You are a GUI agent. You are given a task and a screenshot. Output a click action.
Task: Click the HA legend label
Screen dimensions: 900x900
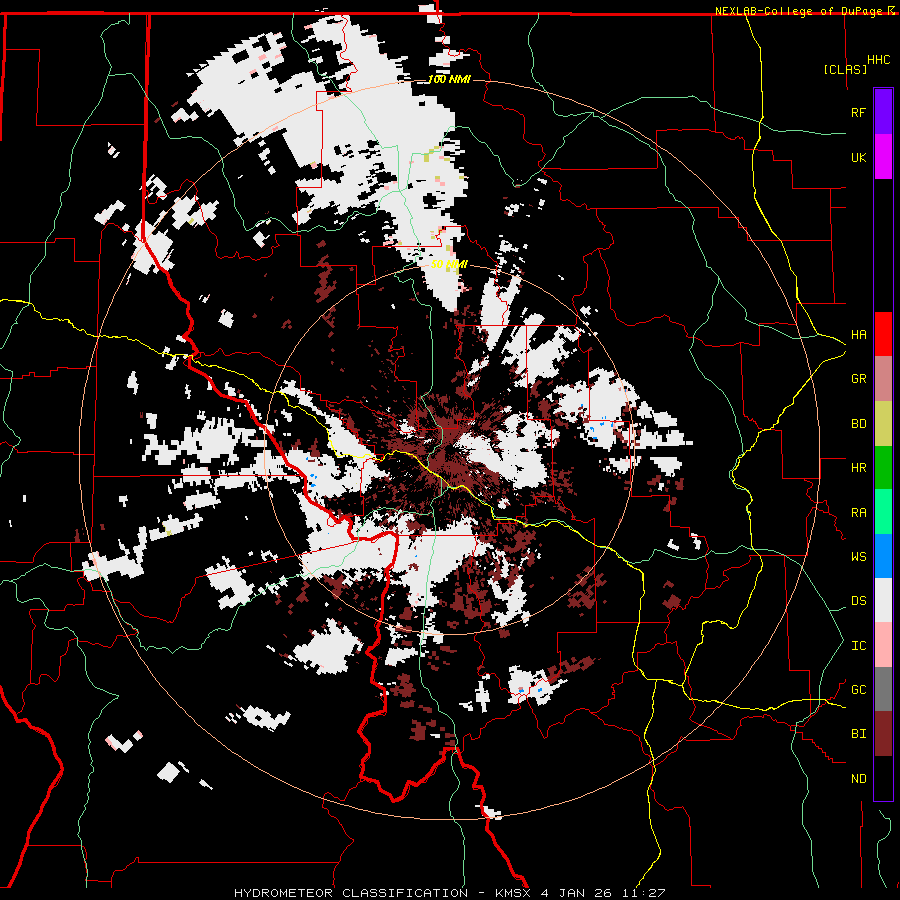[858, 334]
